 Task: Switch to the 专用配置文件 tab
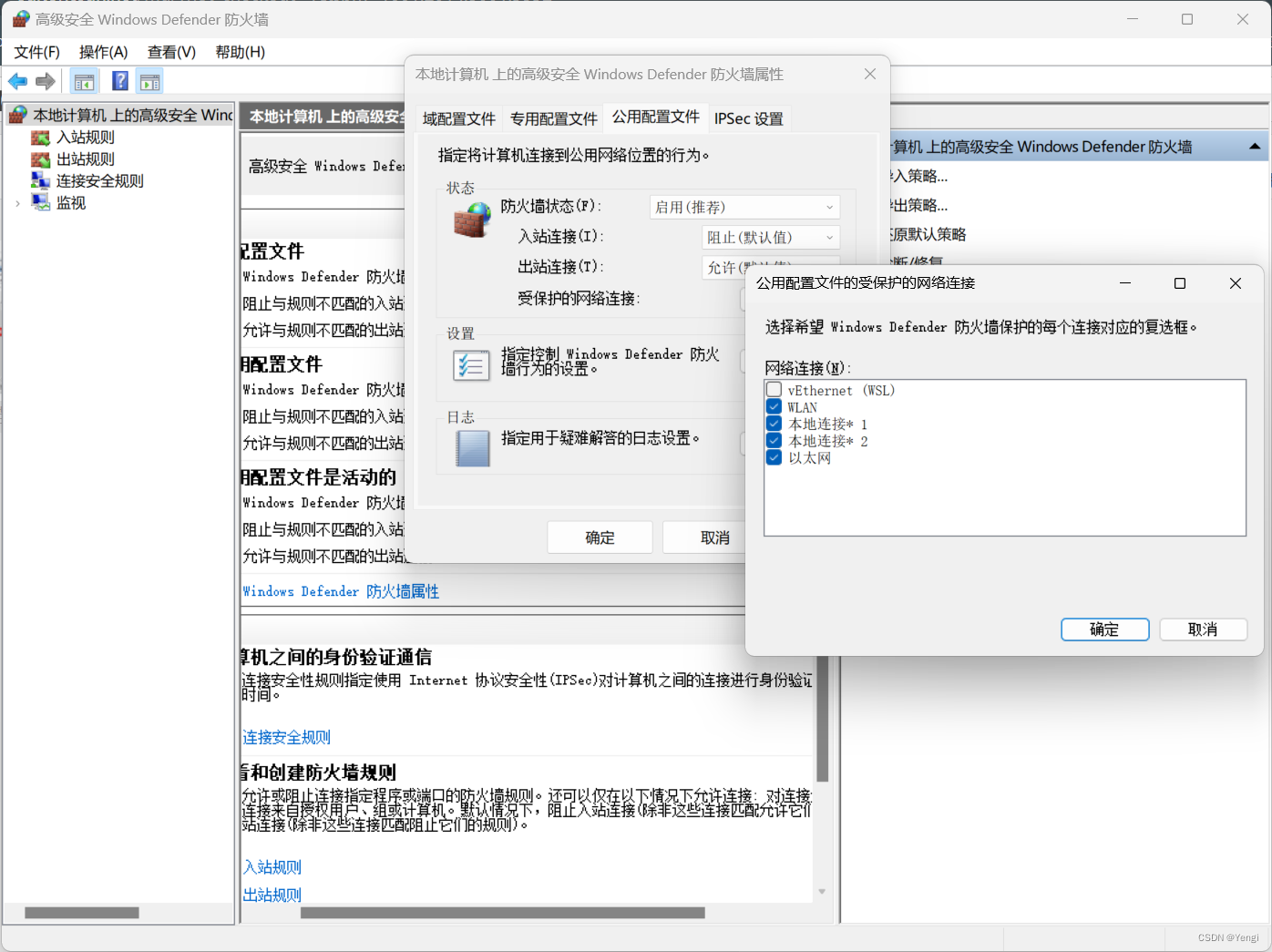(554, 118)
